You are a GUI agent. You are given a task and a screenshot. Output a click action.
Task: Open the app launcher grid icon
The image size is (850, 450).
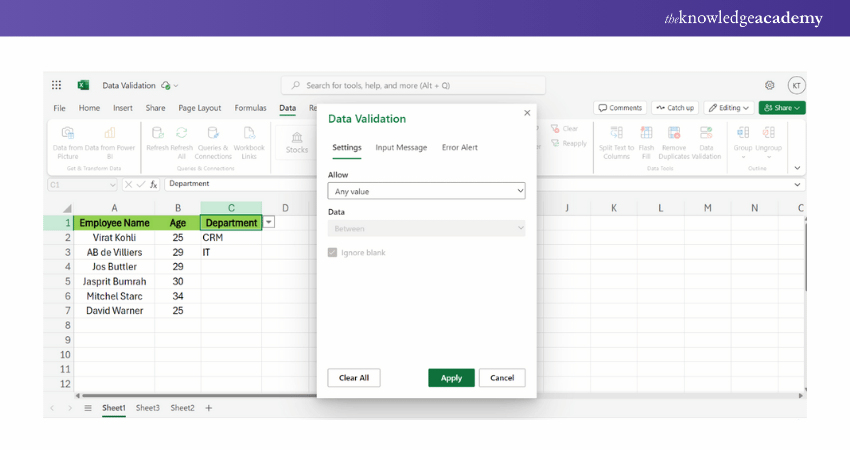(56, 86)
